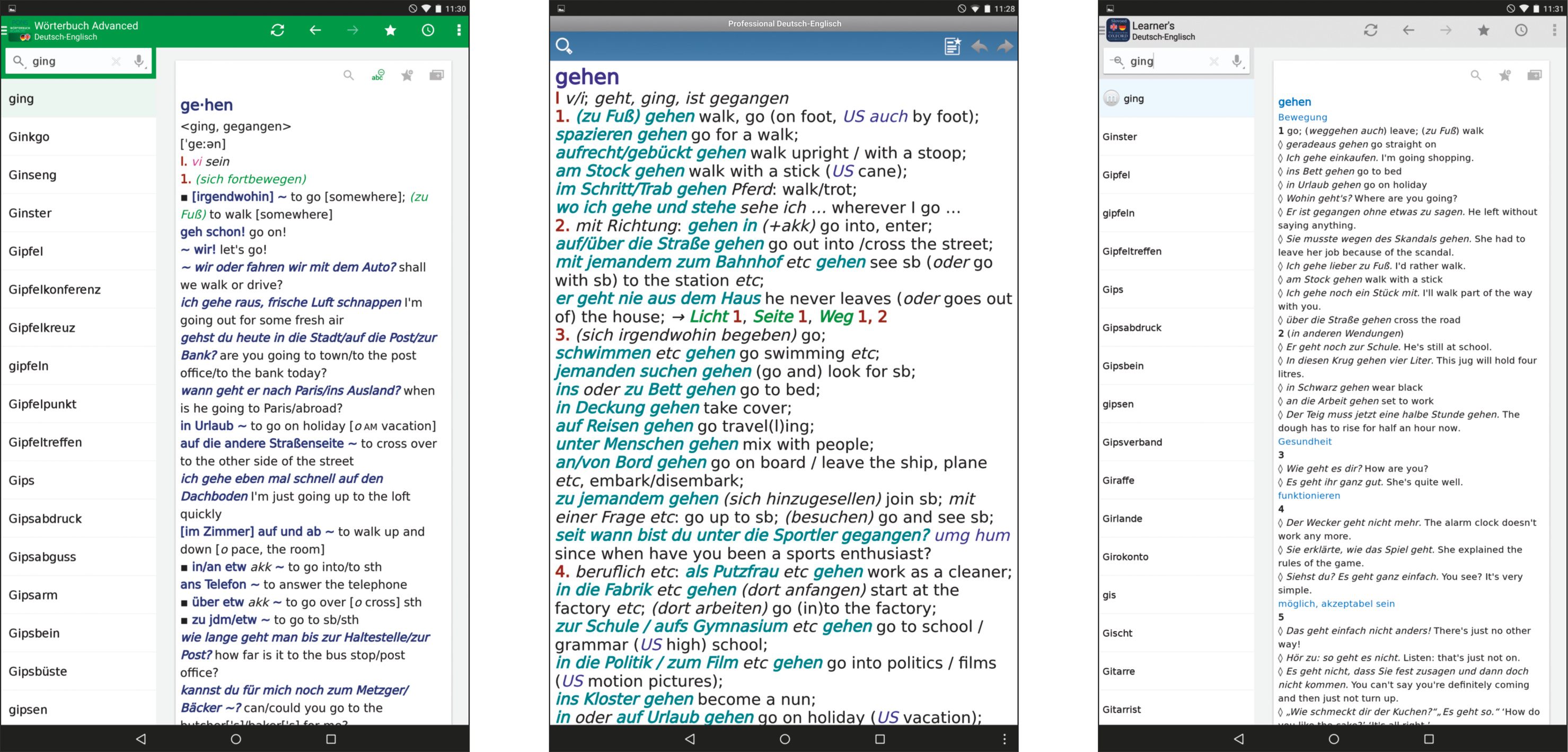This screenshot has width=1568, height=752.
Task: Tap the favorites star in green toolbar
Action: 390,30
